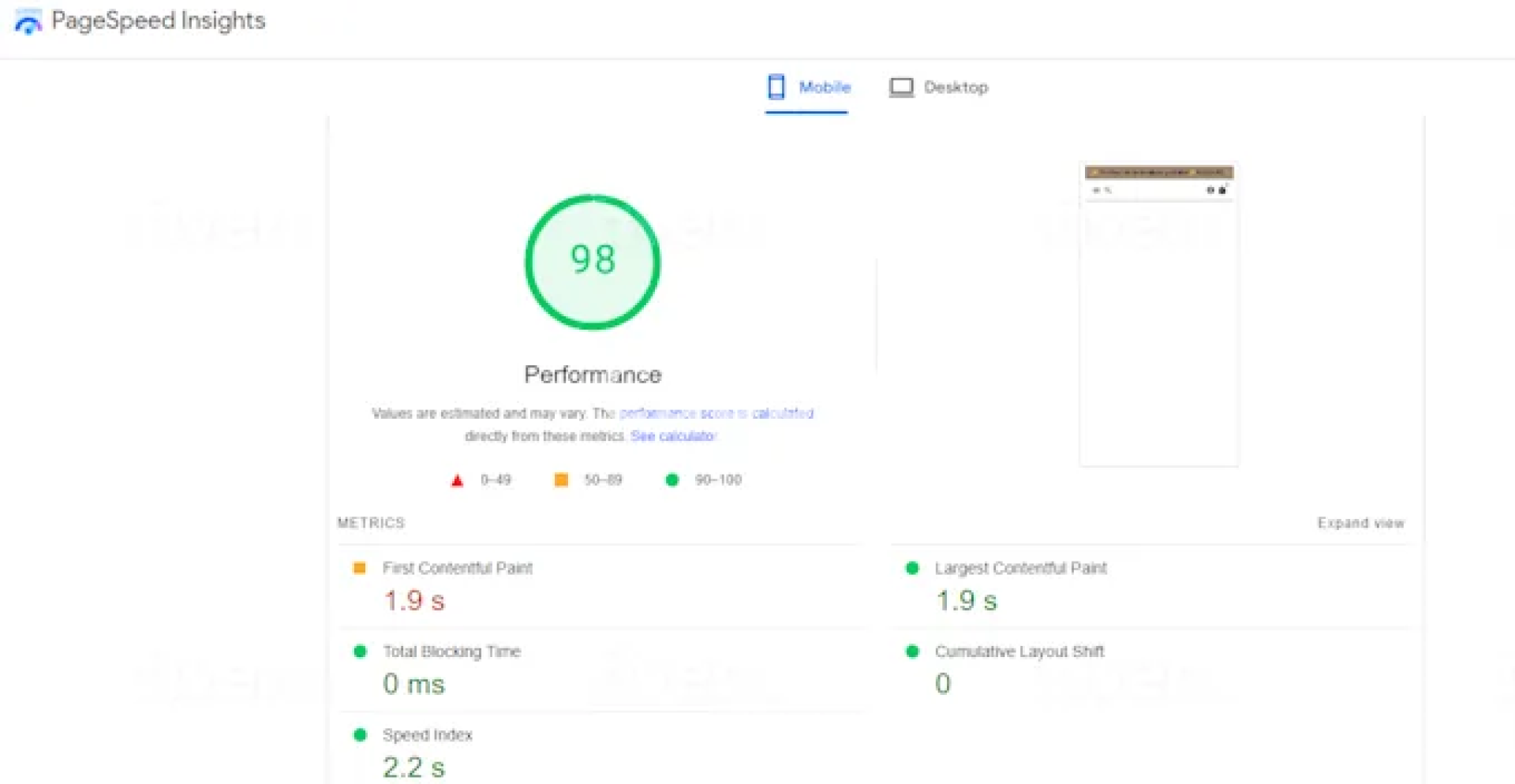Click green dot beside Total Blocking Time

pyautogui.click(x=360, y=651)
